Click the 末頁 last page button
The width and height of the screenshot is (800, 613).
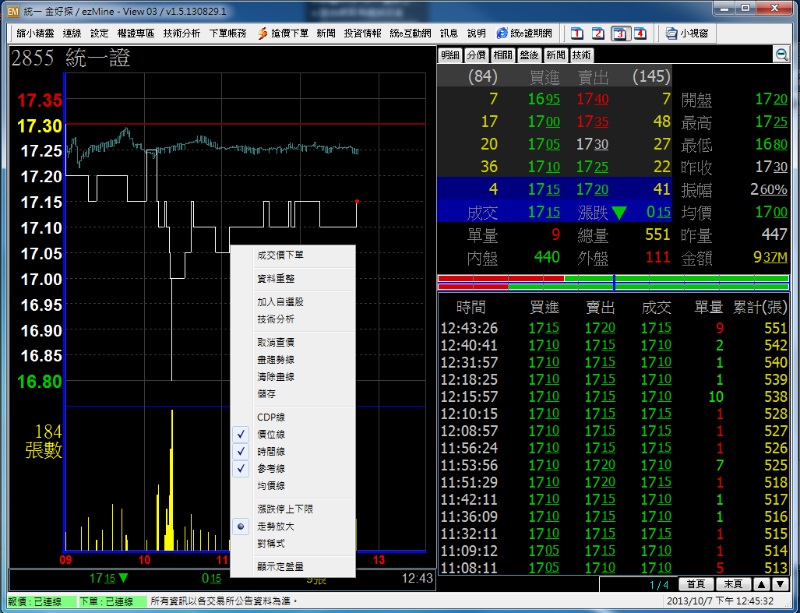(x=731, y=583)
